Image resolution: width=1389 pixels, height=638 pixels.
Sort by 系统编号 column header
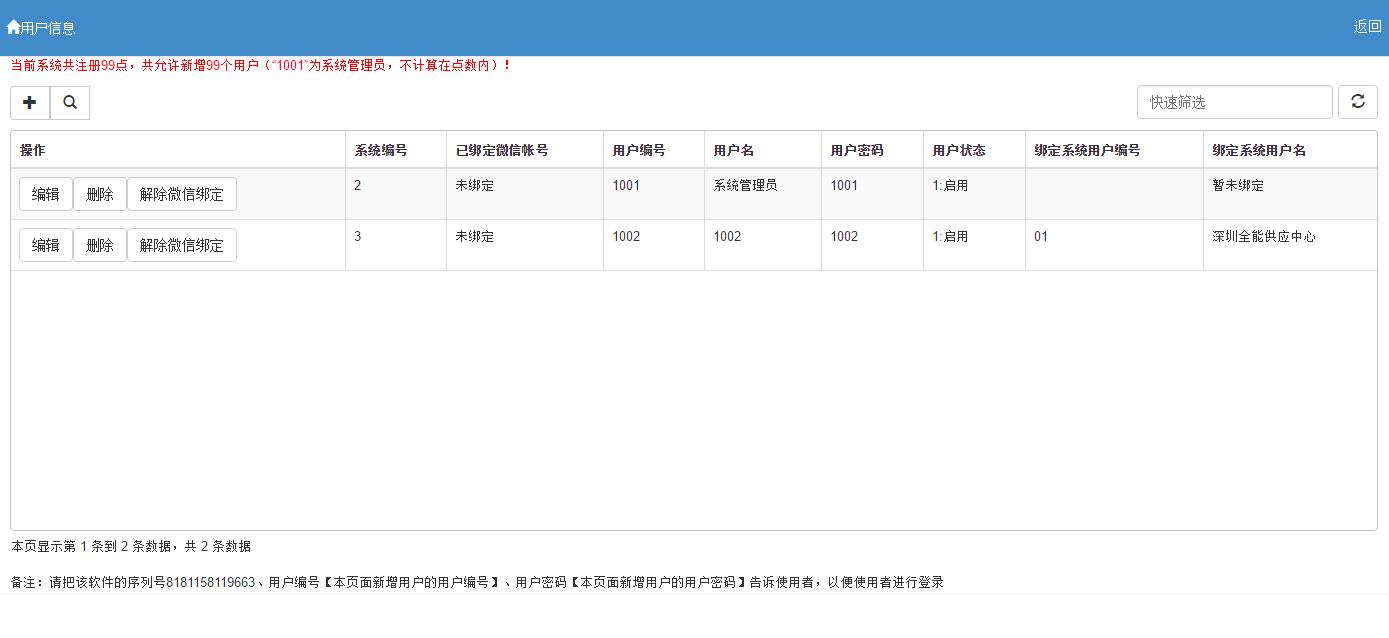pos(381,150)
